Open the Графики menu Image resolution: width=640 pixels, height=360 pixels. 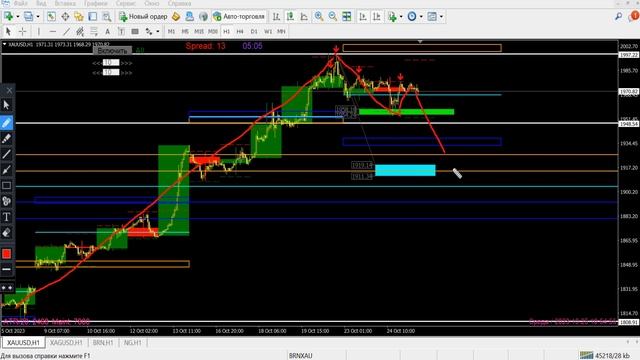tap(96, 3)
